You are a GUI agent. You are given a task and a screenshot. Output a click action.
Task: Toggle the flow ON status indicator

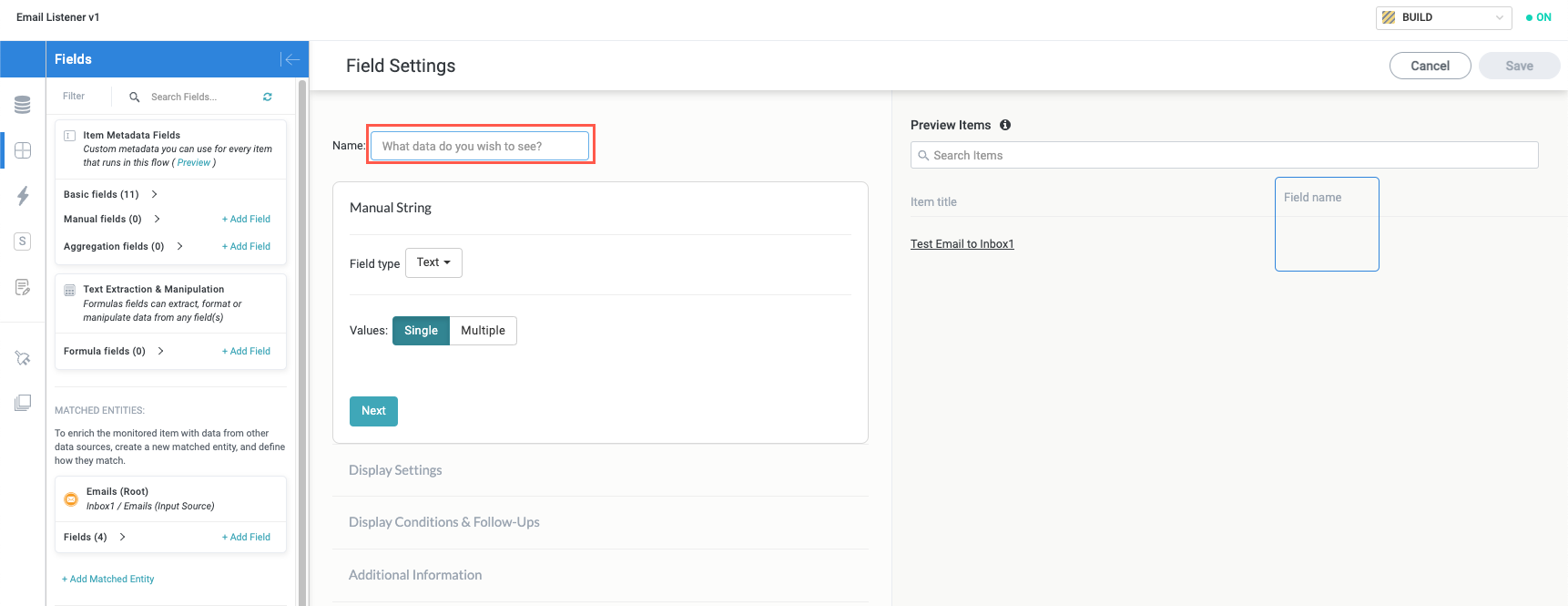click(1539, 17)
